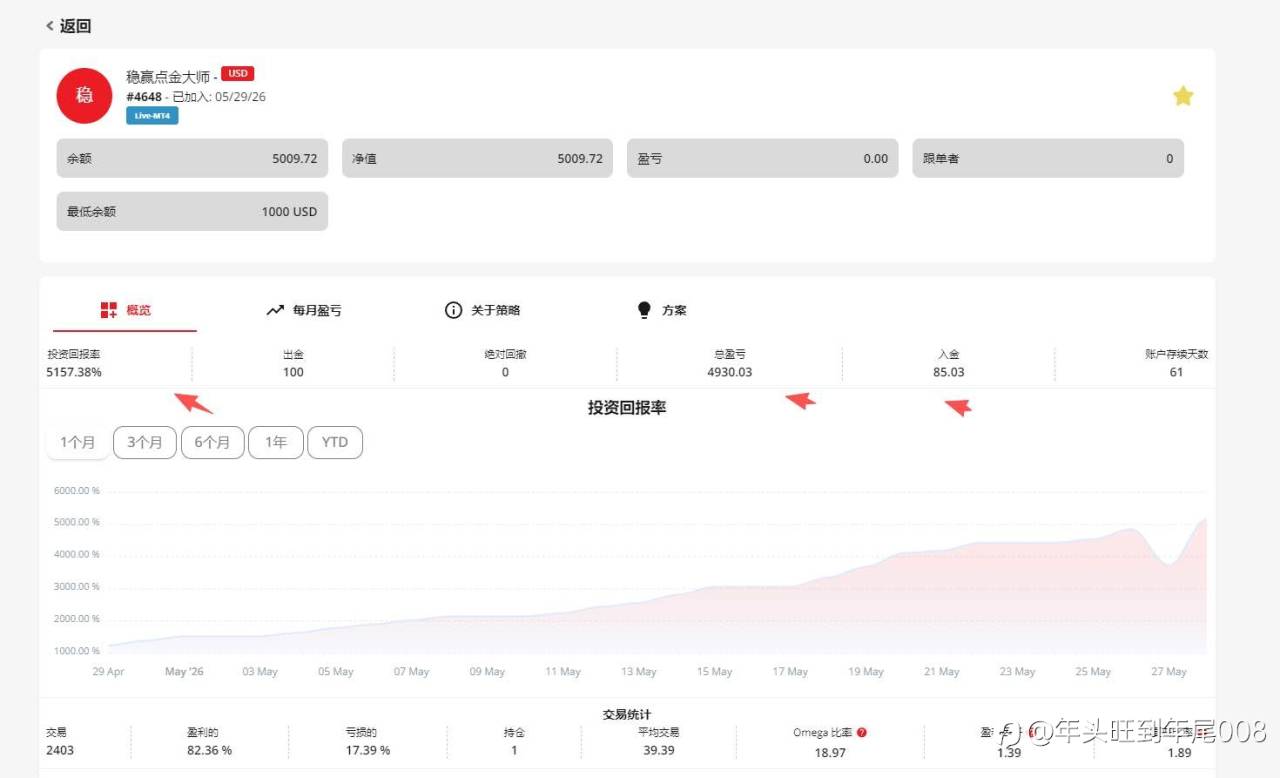This screenshot has width=1280, height=778.
Task: Click the 方案 lightbulb icon
Action: (644, 310)
